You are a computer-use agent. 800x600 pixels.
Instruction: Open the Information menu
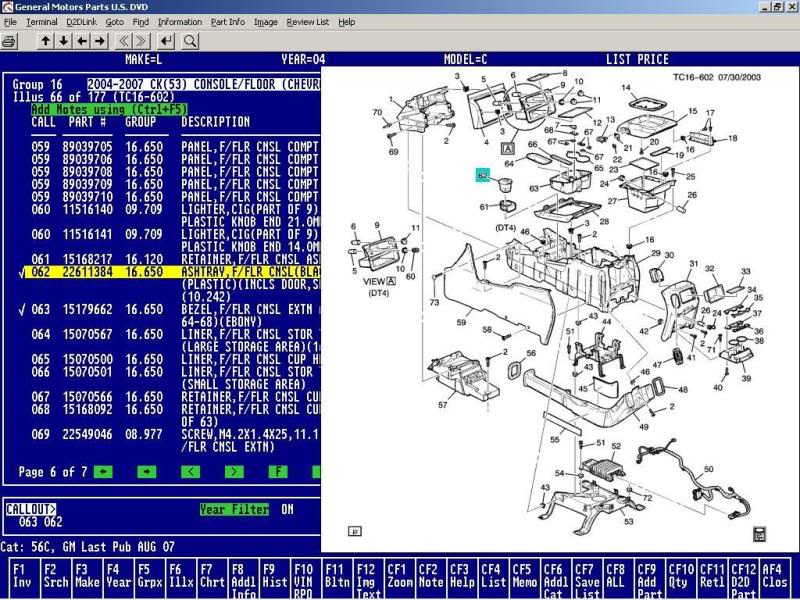(180, 22)
